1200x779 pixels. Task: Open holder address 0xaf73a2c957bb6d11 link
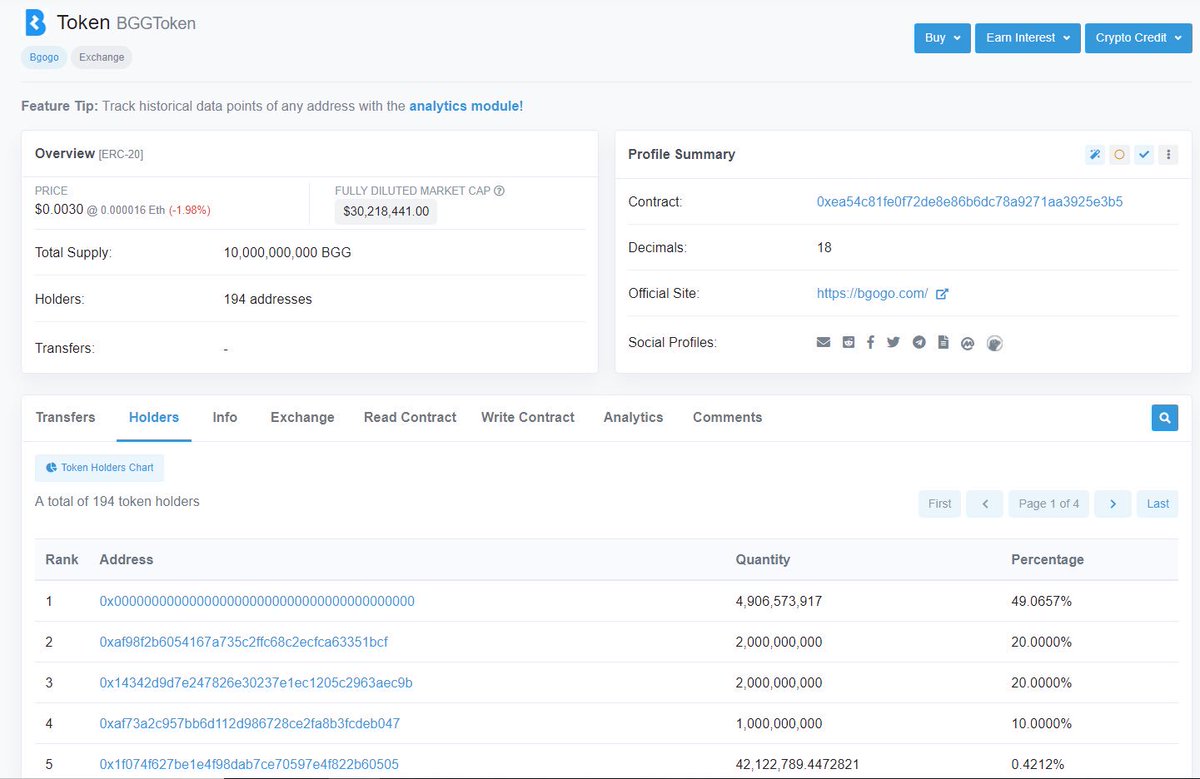pos(249,723)
